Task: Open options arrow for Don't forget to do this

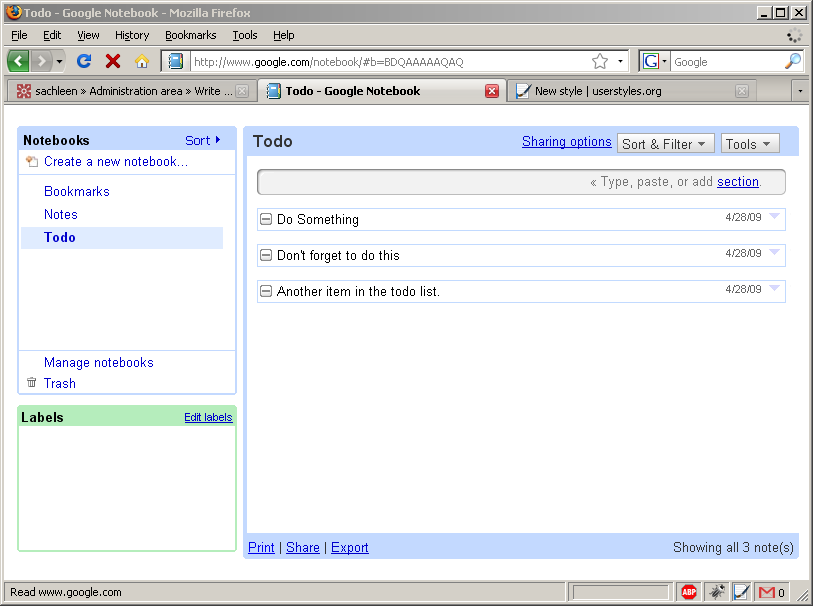Action: (774, 252)
